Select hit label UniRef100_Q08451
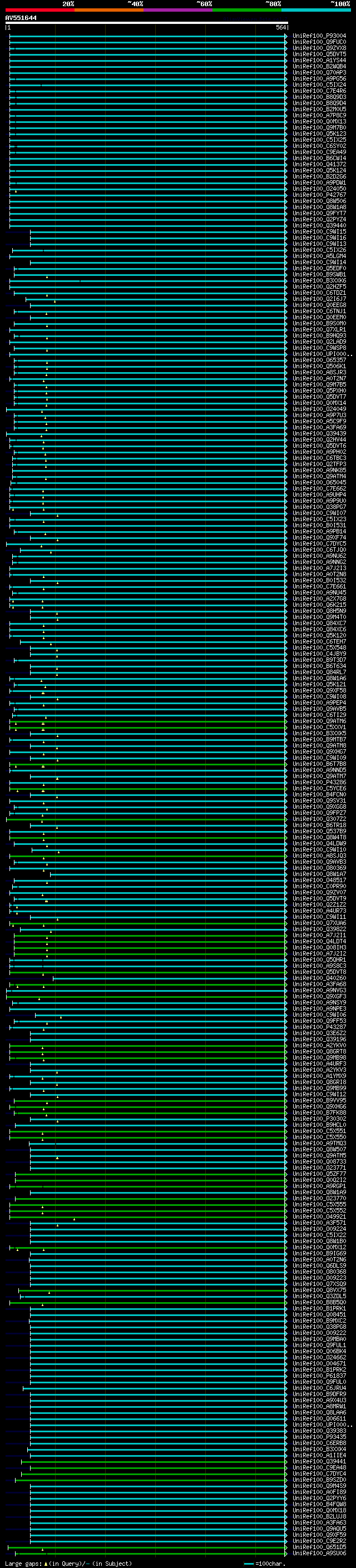The image size is (356, 1568). [319, 1315]
